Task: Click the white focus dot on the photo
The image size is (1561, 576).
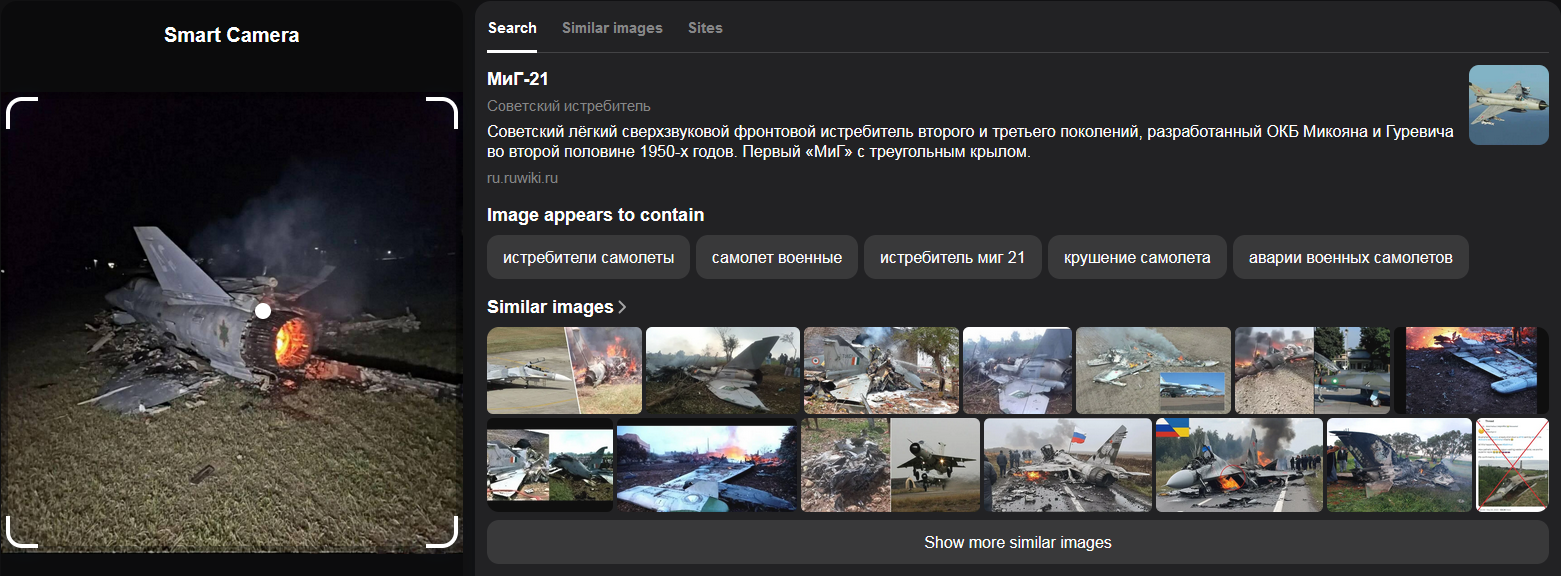Action: click(x=263, y=311)
